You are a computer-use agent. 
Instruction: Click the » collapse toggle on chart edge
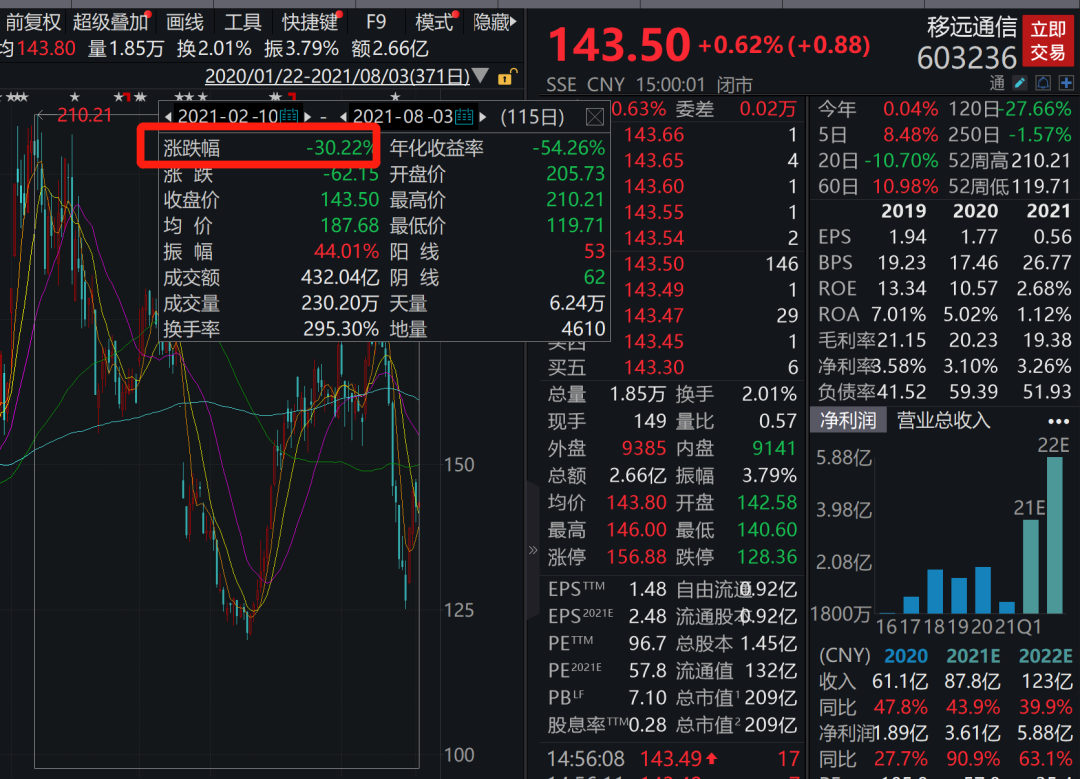[x=533, y=549]
